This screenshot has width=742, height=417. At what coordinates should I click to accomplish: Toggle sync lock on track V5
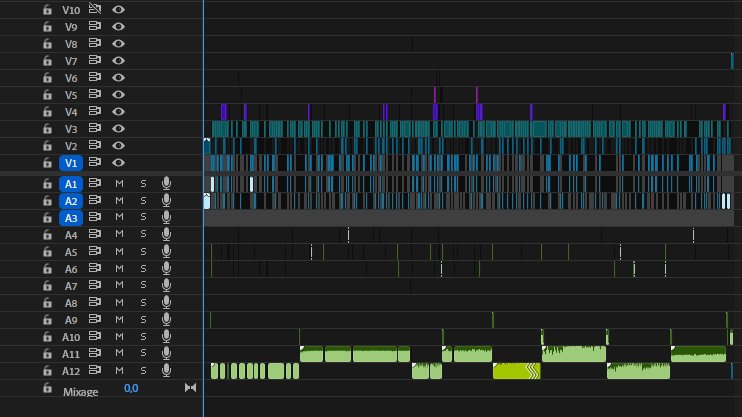click(x=95, y=94)
